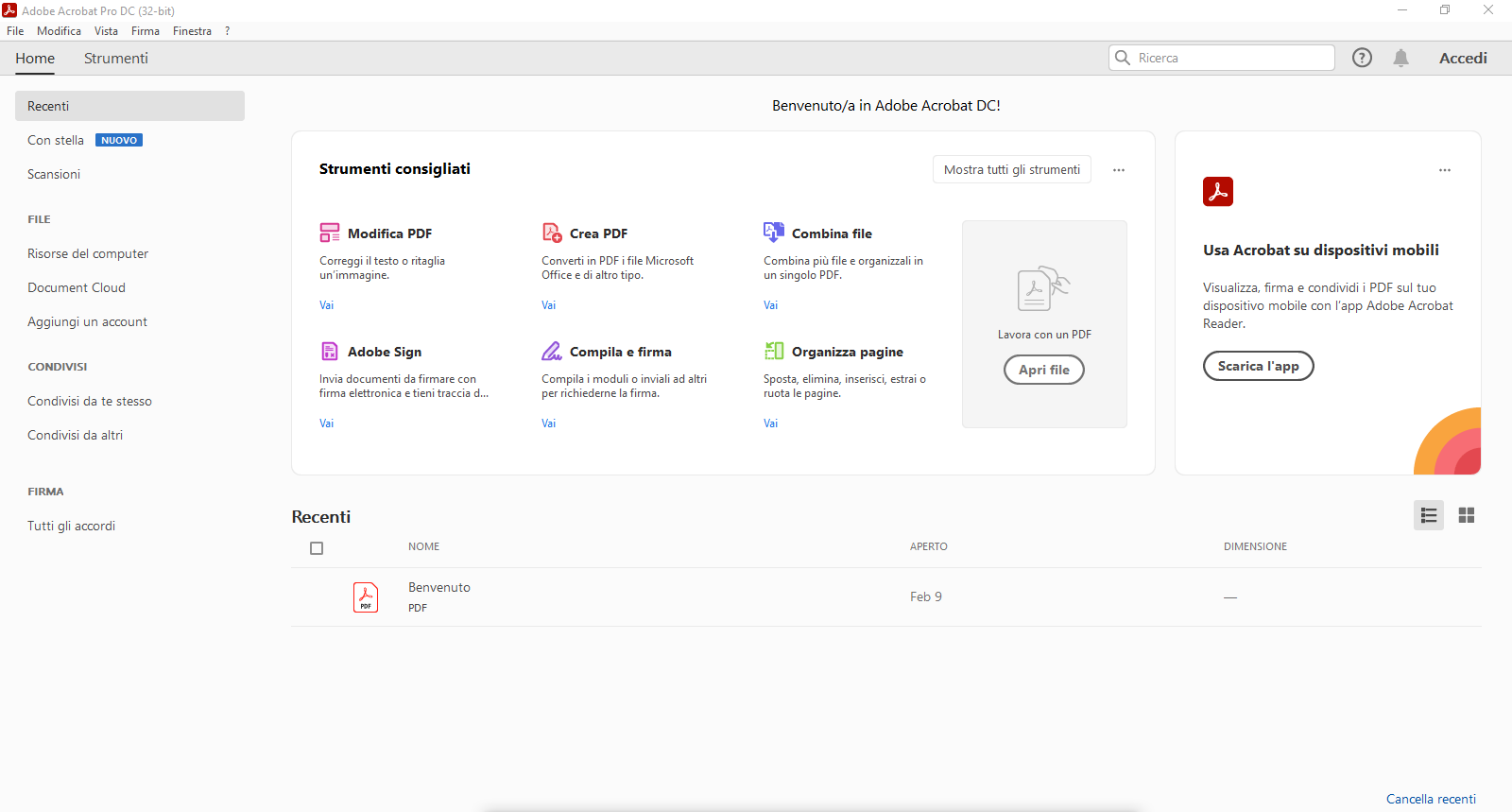Click the red Acrobat mobile app icon

(1218, 191)
